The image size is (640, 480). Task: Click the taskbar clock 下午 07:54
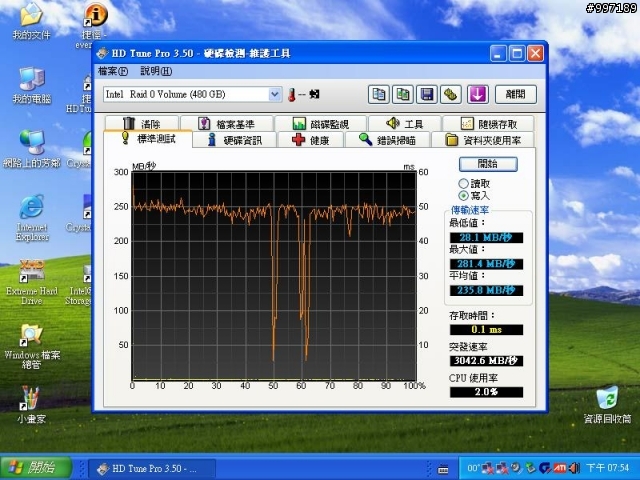(x=608, y=468)
